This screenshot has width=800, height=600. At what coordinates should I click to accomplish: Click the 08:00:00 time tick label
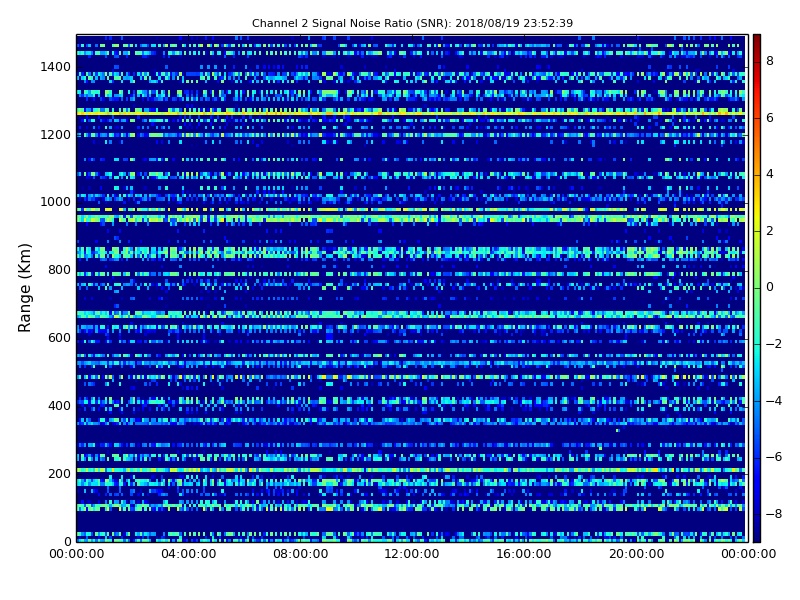[x=301, y=554]
